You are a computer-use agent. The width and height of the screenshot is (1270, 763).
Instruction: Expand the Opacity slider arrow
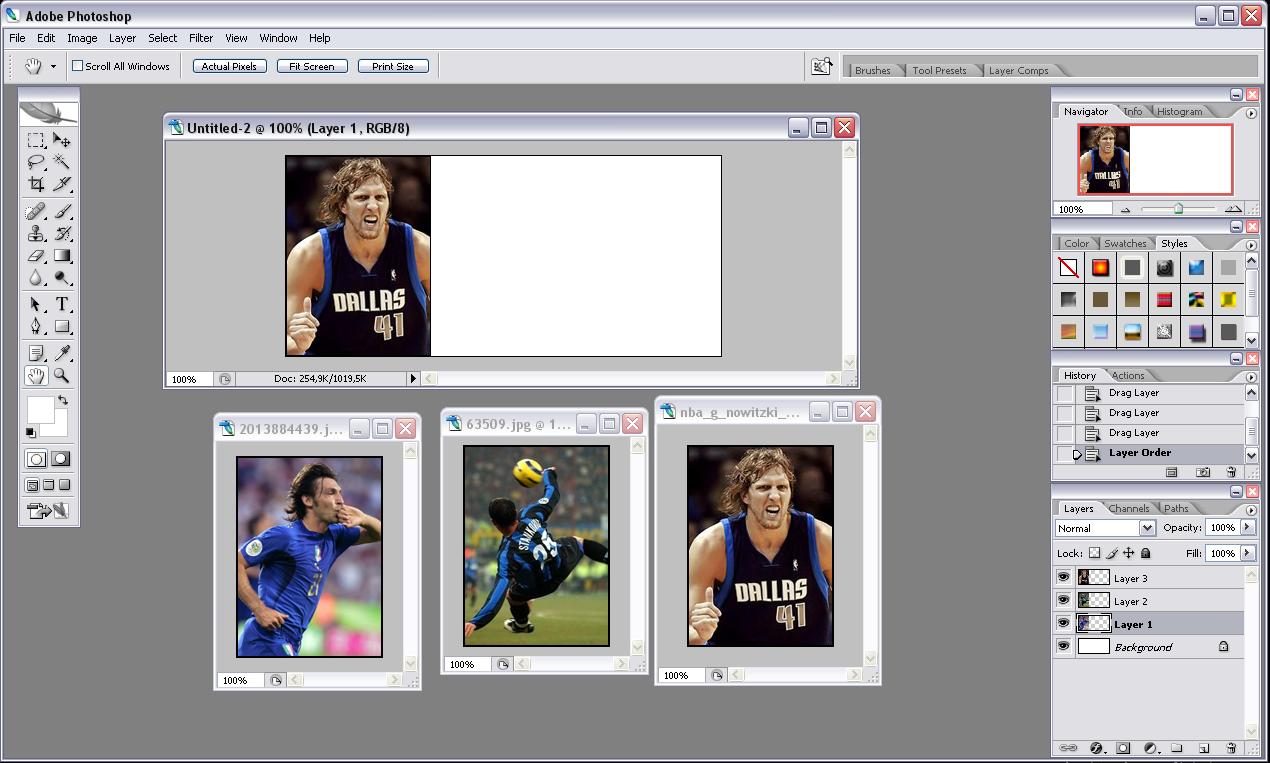click(x=1247, y=527)
